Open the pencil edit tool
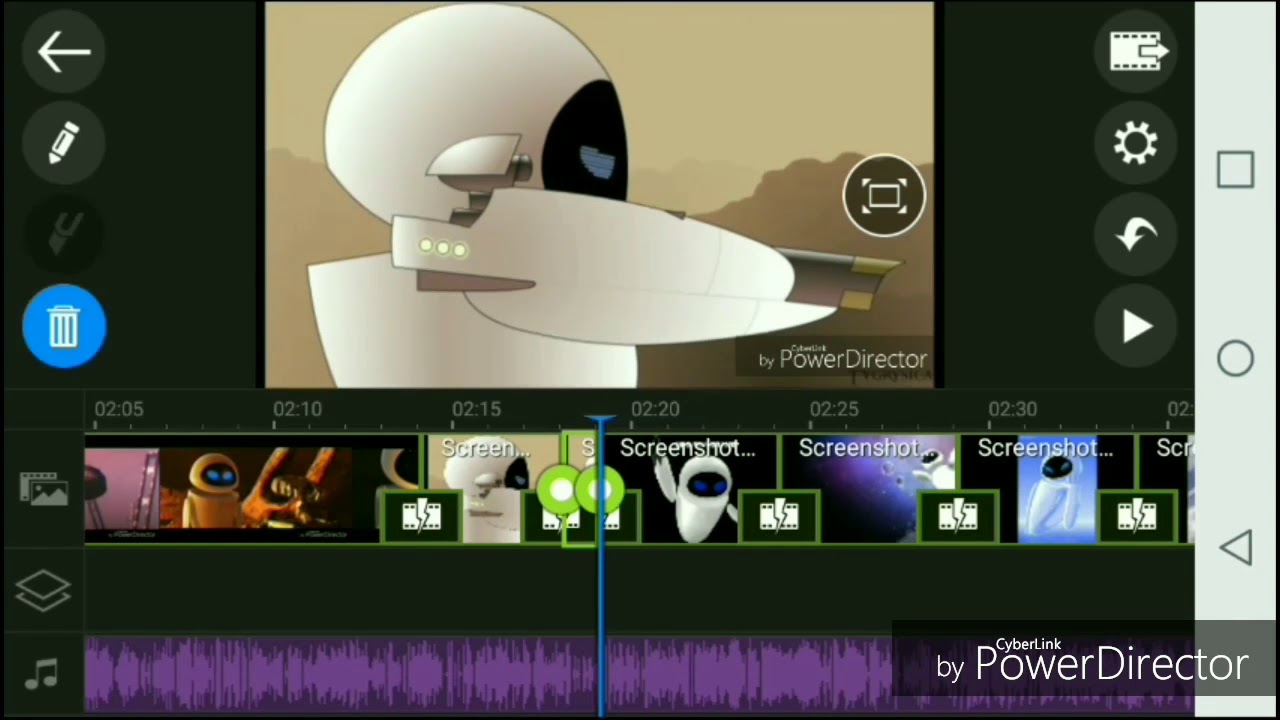Image resolution: width=1280 pixels, height=720 pixels. pyautogui.click(x=64, y=145)
